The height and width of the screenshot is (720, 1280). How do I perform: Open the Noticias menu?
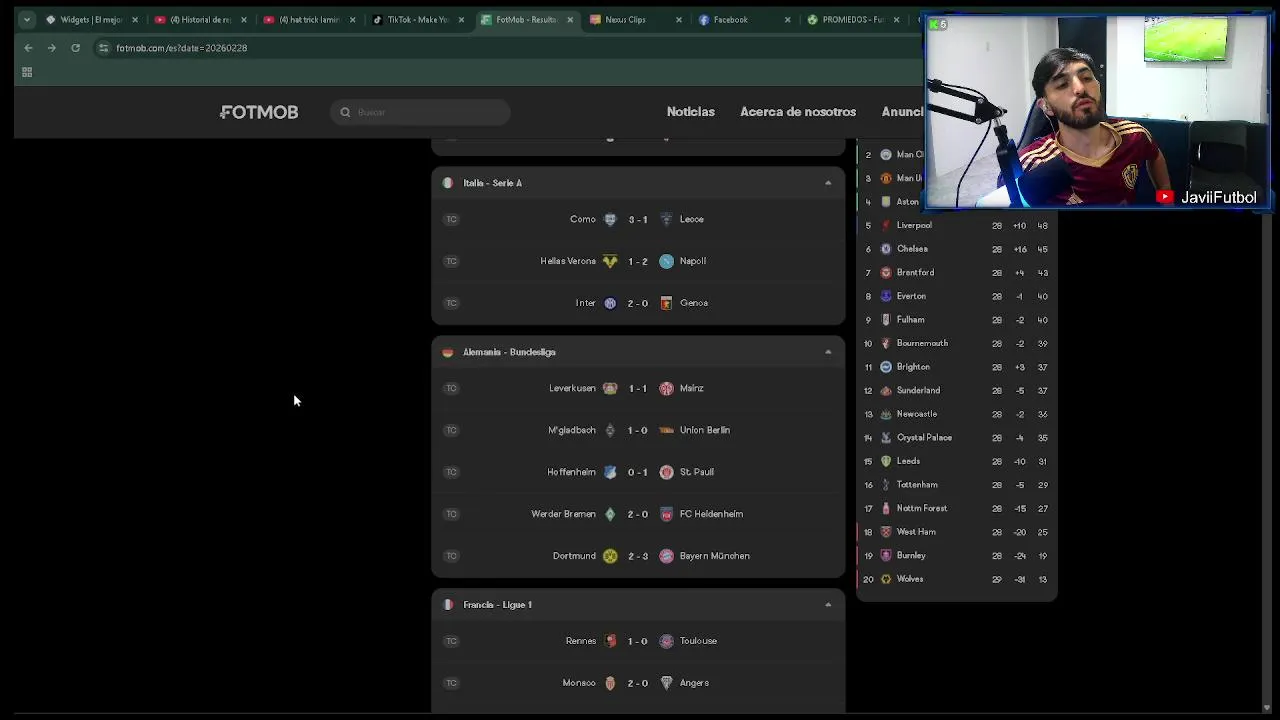(x=691, y=112)
